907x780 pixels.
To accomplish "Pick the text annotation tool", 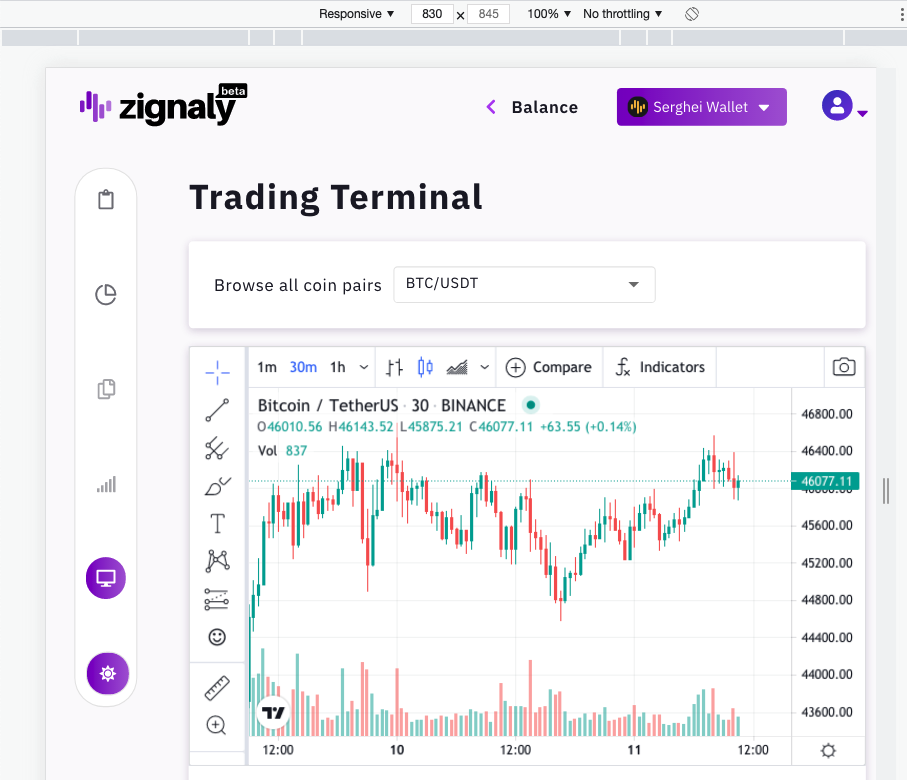I will click(x=218, y=522).
